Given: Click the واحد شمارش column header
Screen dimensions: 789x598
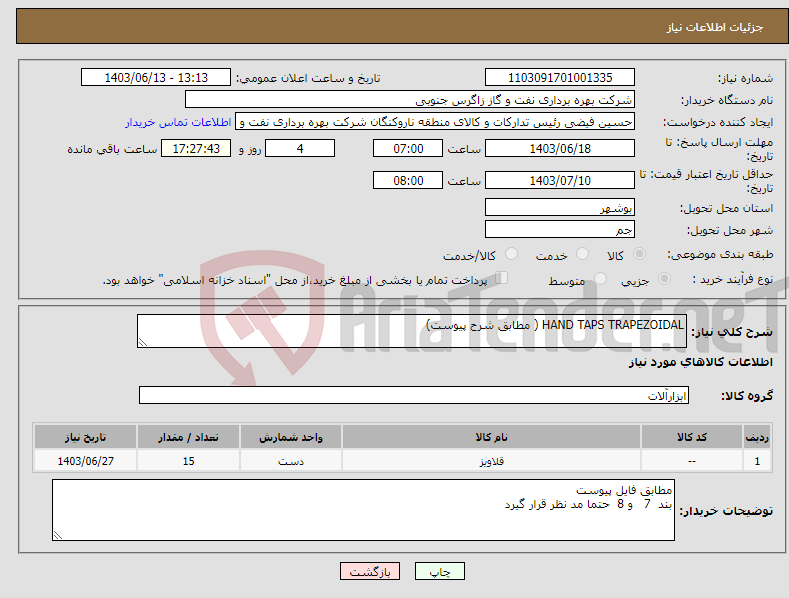Looking at the screenshot, I should pos(291,437).
